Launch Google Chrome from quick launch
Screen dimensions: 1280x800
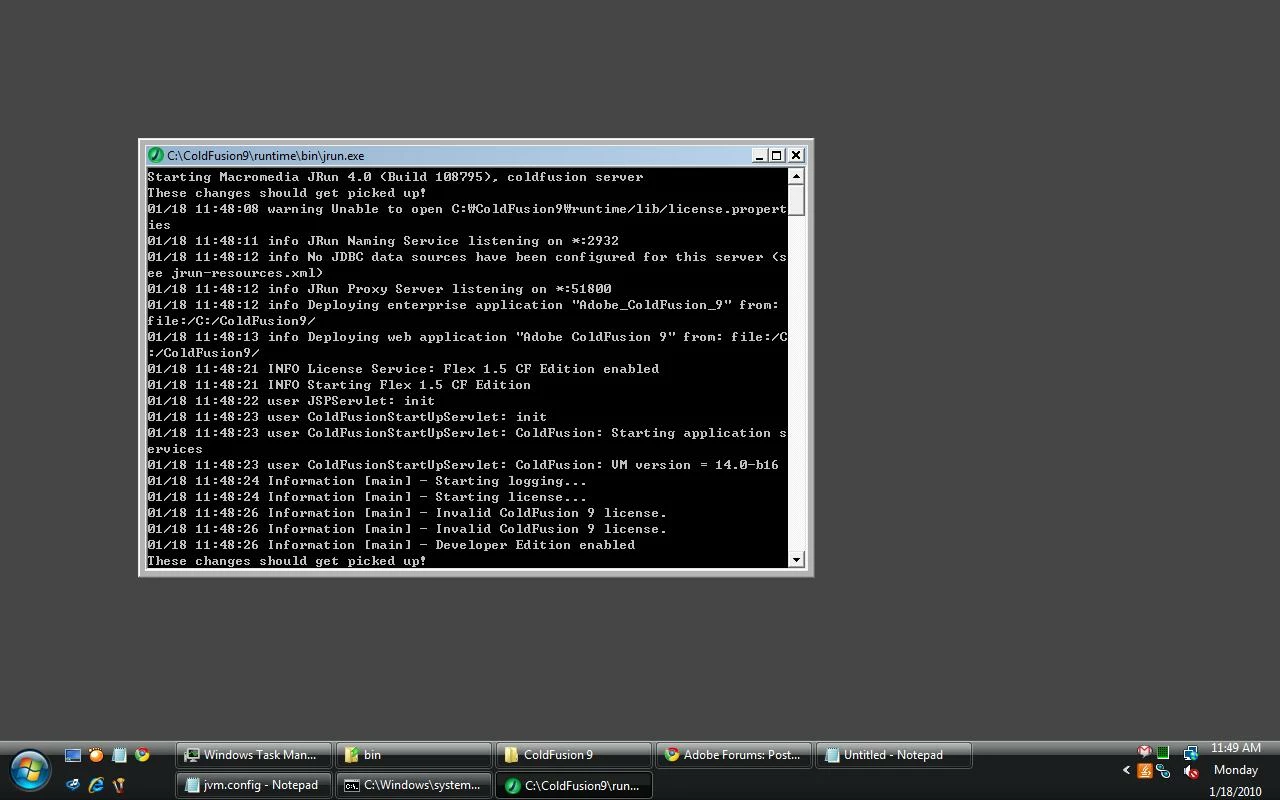142,755
